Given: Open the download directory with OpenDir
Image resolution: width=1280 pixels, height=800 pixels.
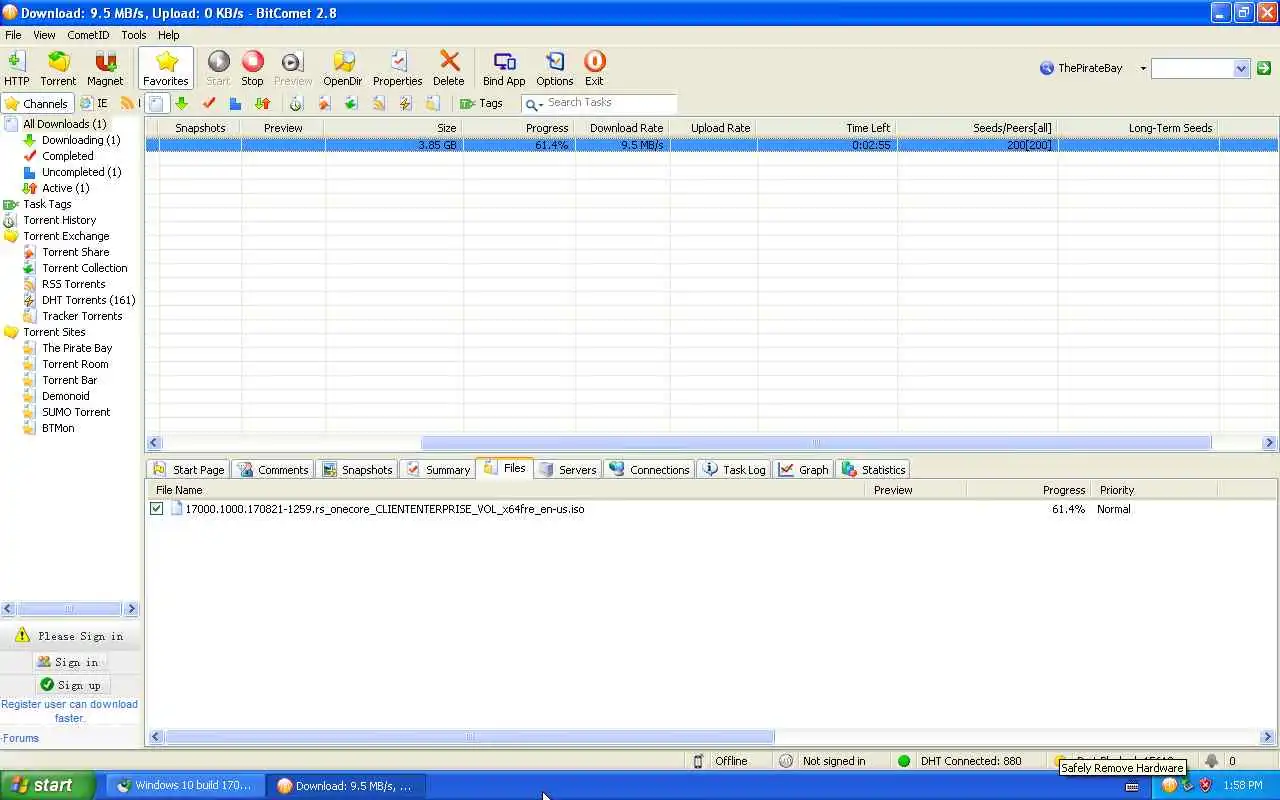Looking at the screenshot, I should 342,69.
